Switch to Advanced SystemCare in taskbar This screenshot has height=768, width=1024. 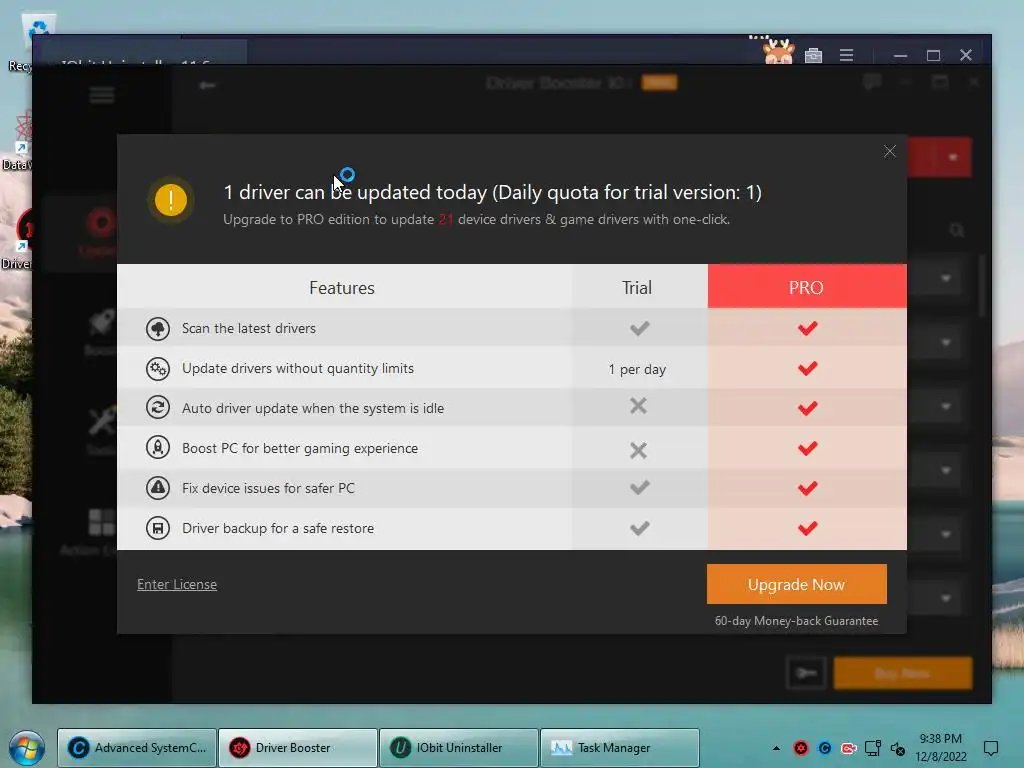137,748
